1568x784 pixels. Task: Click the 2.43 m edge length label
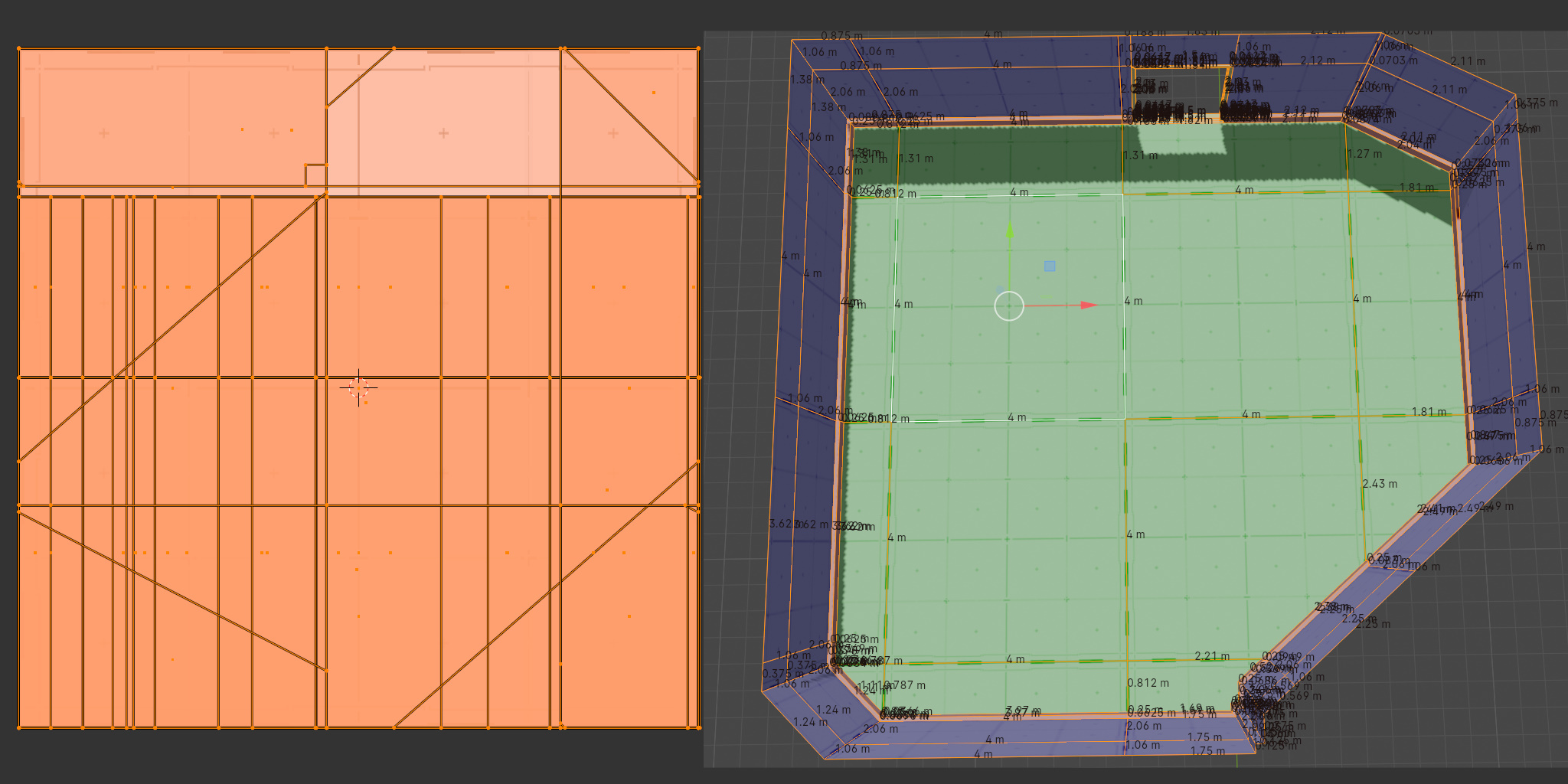click(1380, 484)
